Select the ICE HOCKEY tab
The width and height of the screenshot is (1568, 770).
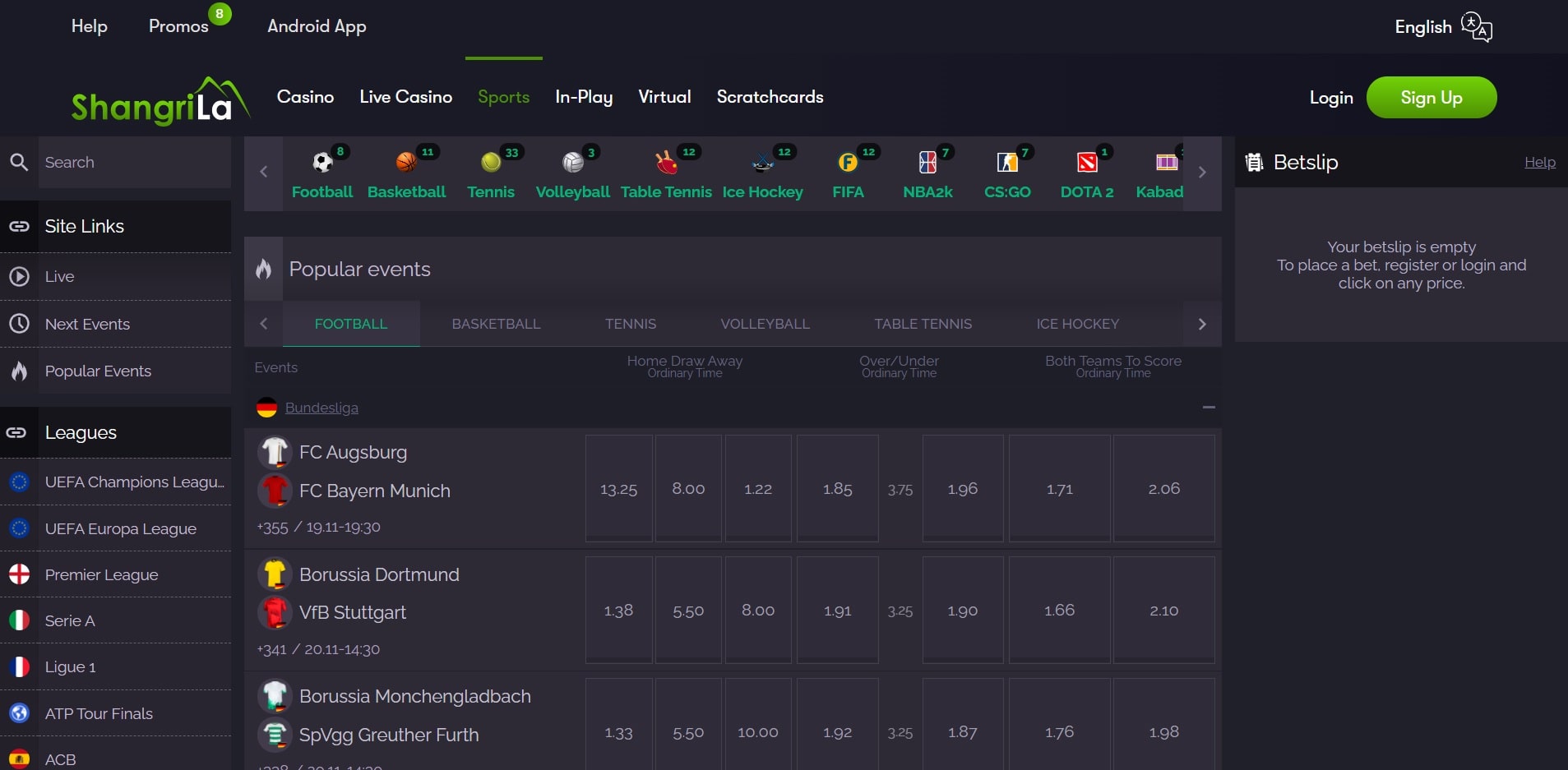coord(1078,324)
